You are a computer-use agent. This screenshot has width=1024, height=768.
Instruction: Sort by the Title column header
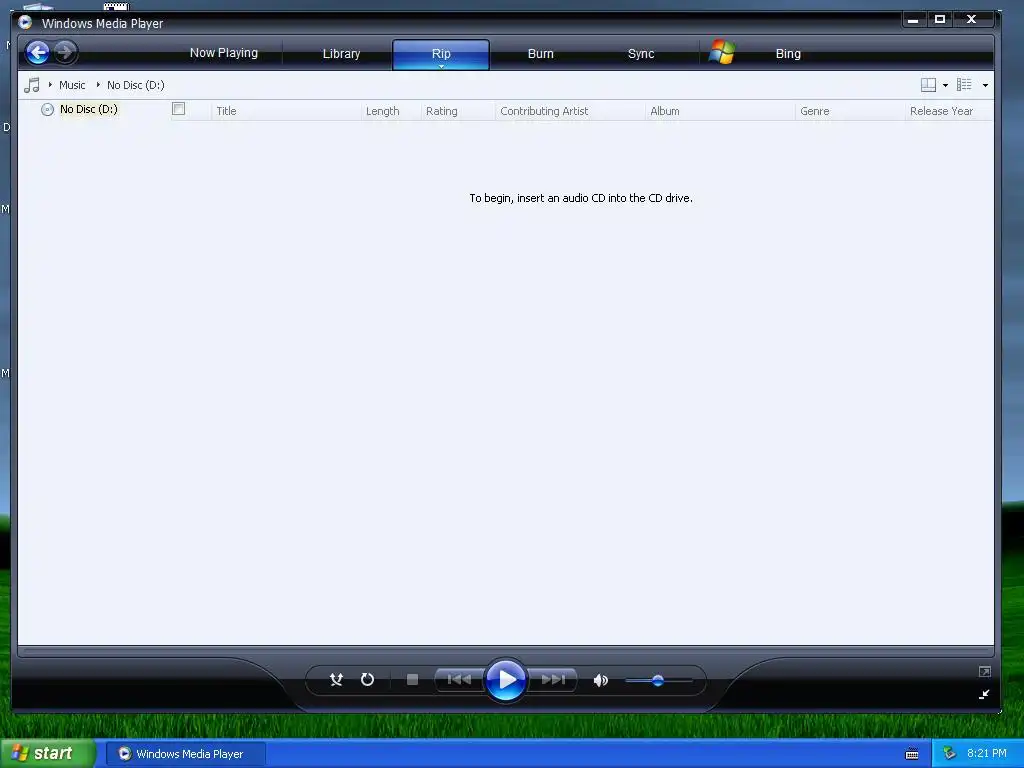click(x=286, y=111)
